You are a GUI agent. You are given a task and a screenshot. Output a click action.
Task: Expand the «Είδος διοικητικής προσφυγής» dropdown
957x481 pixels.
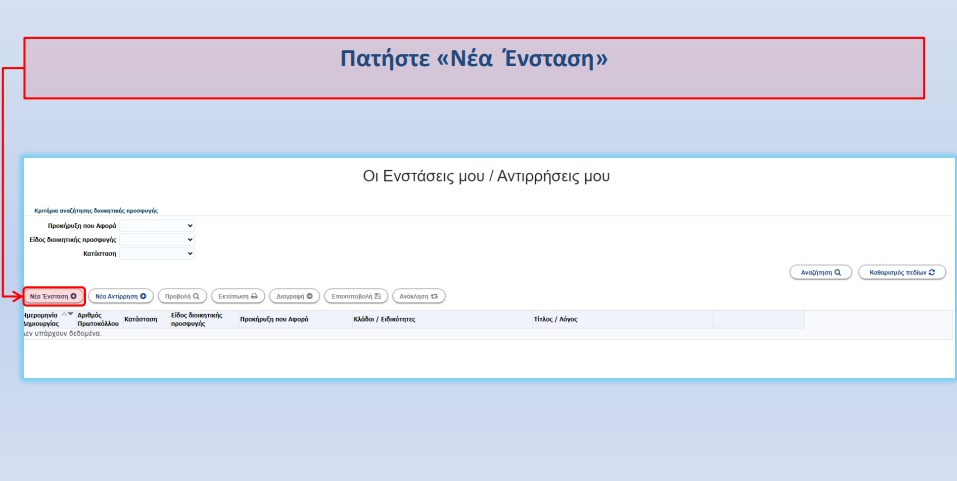[x=156, y=240]
